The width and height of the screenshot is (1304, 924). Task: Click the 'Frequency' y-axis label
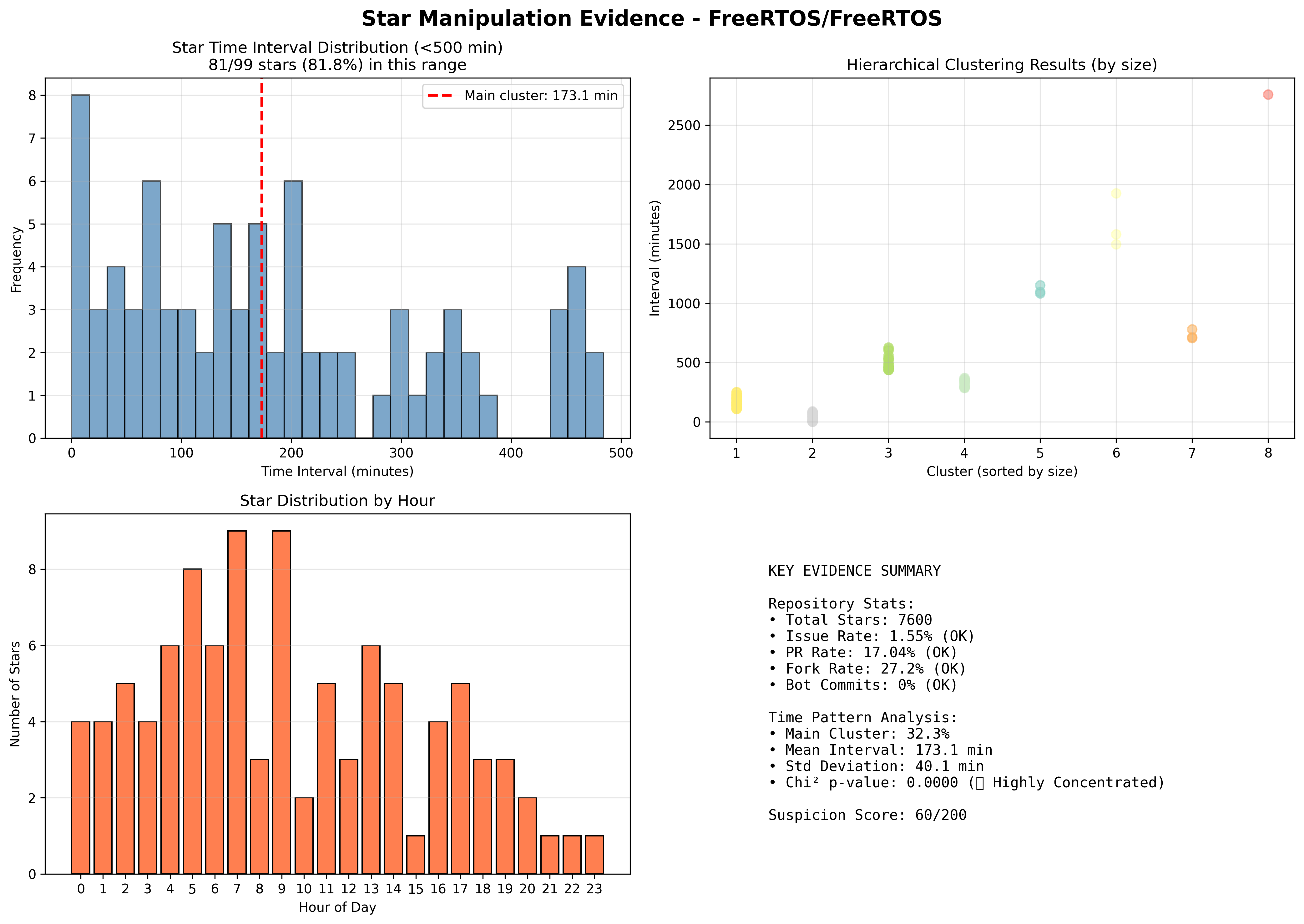click(x=17, y=260)
